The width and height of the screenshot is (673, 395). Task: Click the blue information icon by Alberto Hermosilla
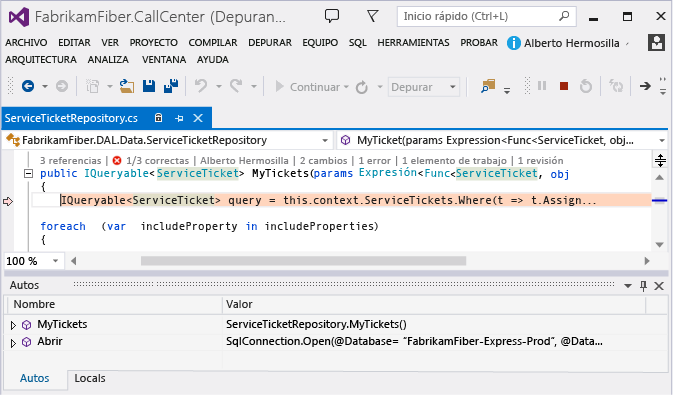point(514,43)
